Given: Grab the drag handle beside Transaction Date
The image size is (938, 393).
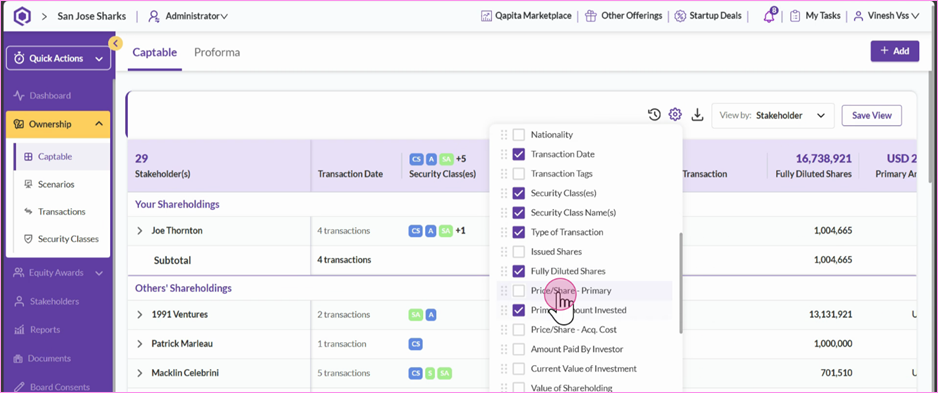Looking at the screenshot, I should tap(504, 154).
